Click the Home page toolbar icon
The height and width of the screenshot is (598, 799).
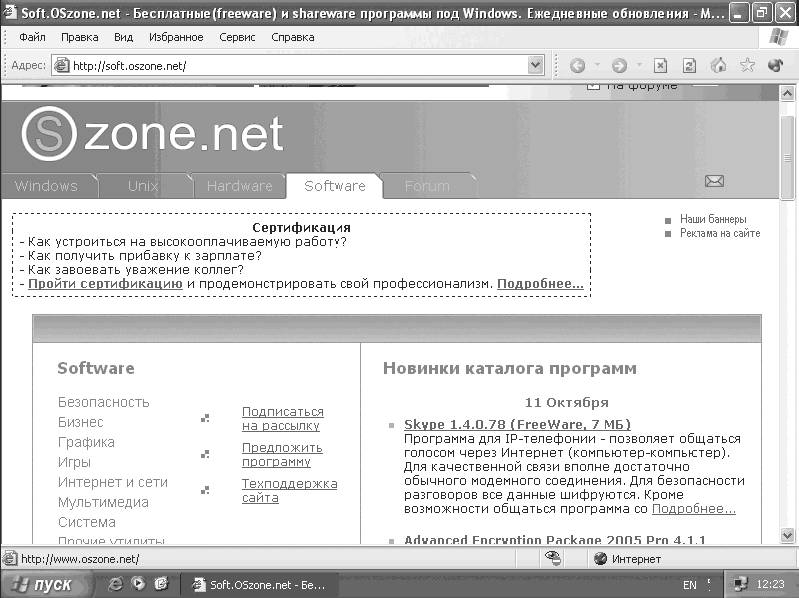[x=718, y=65]
